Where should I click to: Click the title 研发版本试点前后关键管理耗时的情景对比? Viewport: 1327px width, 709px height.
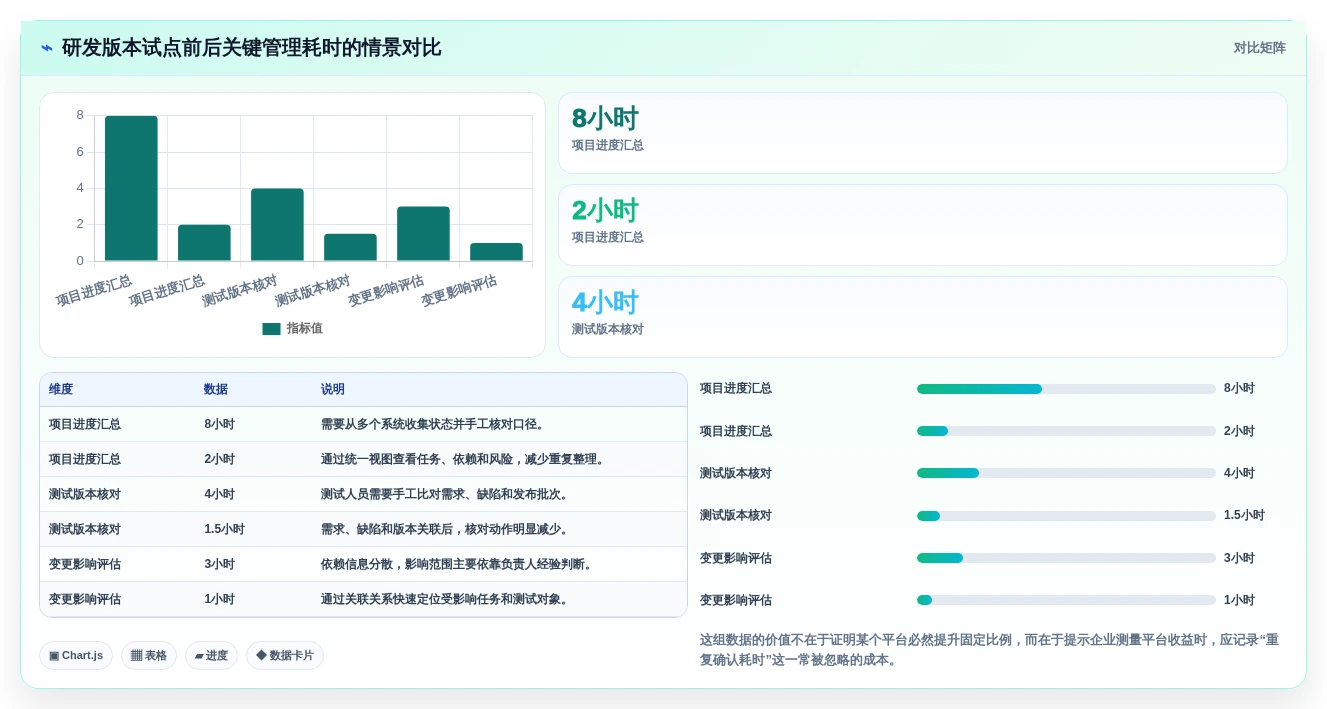point(251,48)
